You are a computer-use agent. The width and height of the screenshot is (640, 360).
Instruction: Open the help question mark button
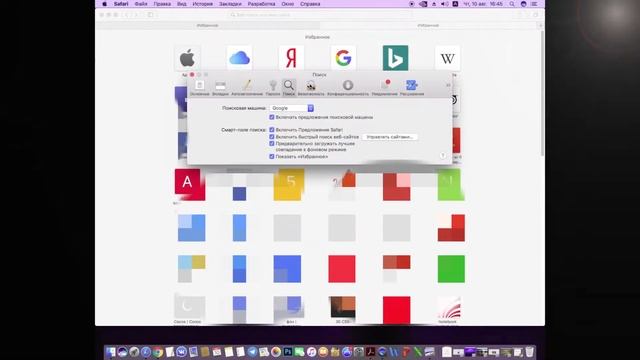[x=443, y=156]
